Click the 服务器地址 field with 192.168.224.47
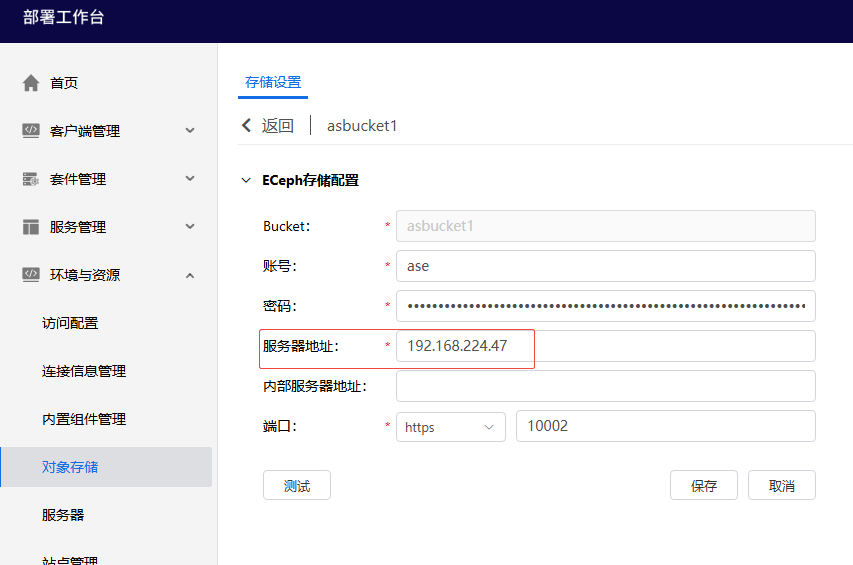 coord(606,346)
